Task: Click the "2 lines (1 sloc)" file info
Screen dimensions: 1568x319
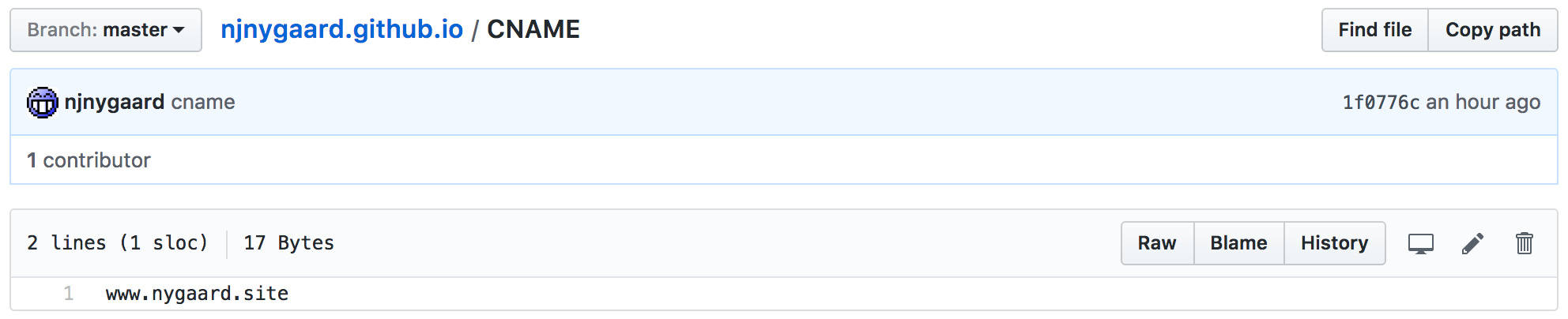Action: coord(117,243)
